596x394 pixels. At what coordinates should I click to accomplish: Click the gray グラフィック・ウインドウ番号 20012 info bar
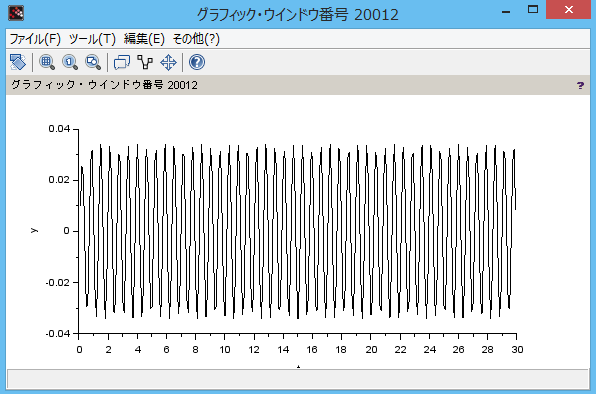298,85
